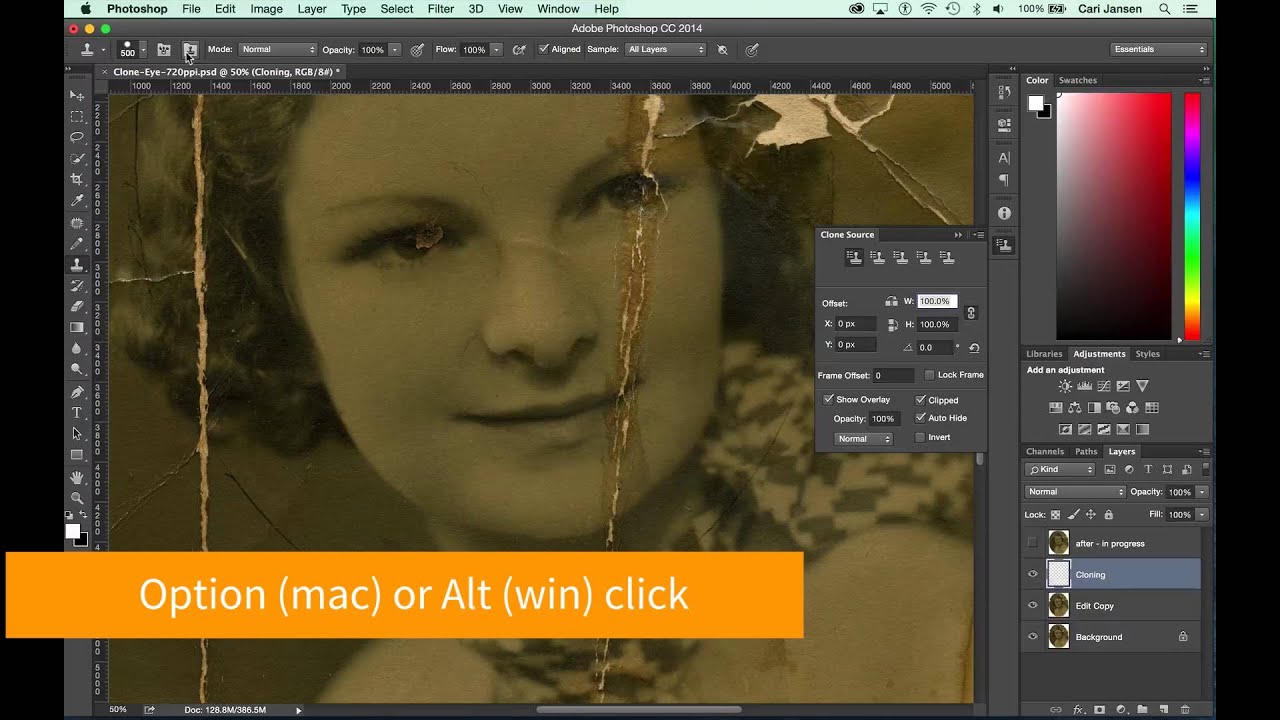Screen dimensions: 1280x720
Task: Open the Sample All Layers dropdown
Action: click(665, 49)
